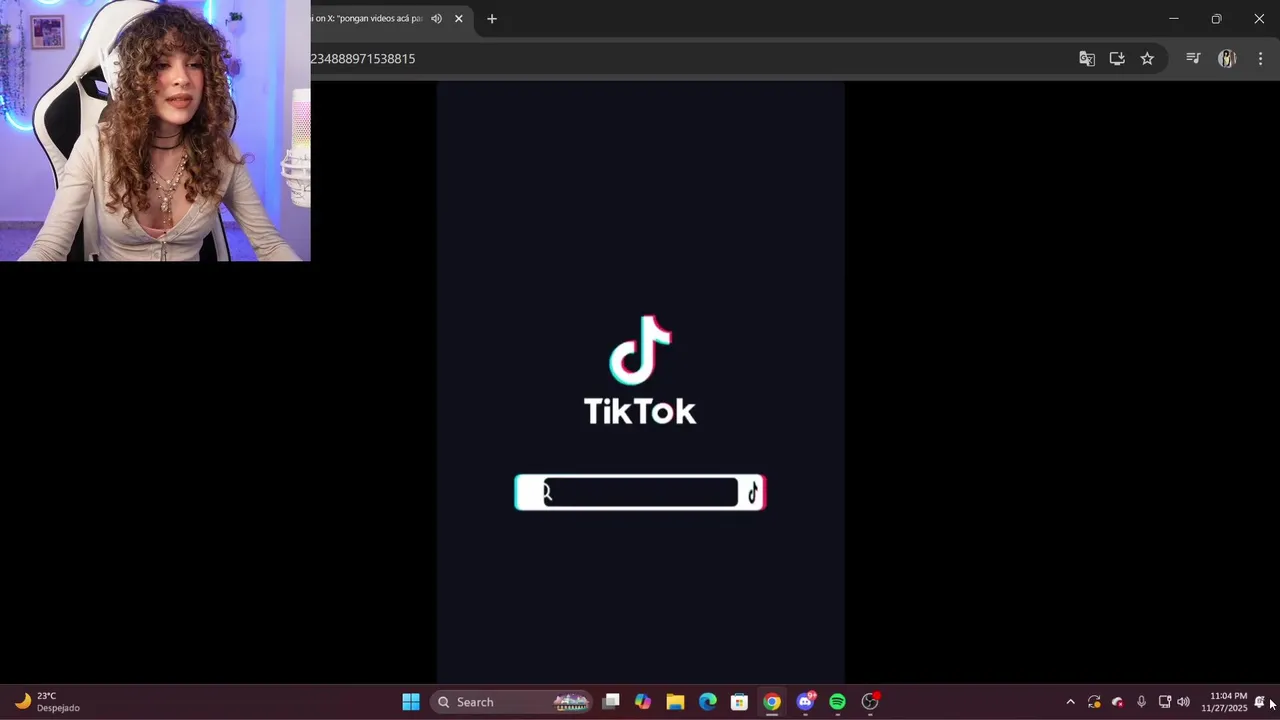This screenshot has height=720, width=1280.
Task: Open the Windows Start menu
Action: click(x=411, y=702)
